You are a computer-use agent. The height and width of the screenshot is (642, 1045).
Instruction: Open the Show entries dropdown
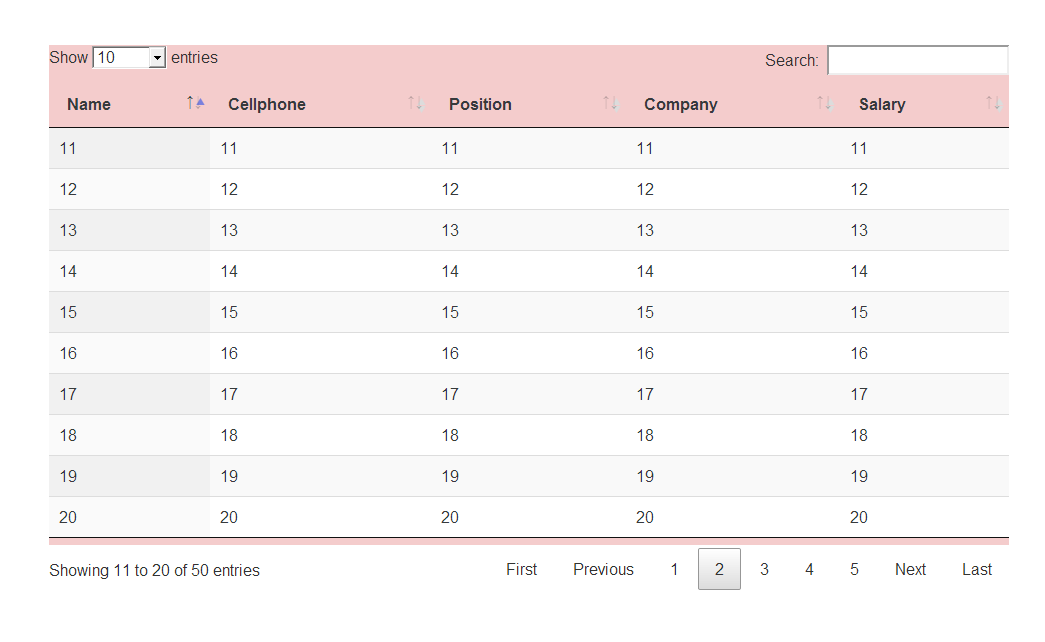point(129,58)
